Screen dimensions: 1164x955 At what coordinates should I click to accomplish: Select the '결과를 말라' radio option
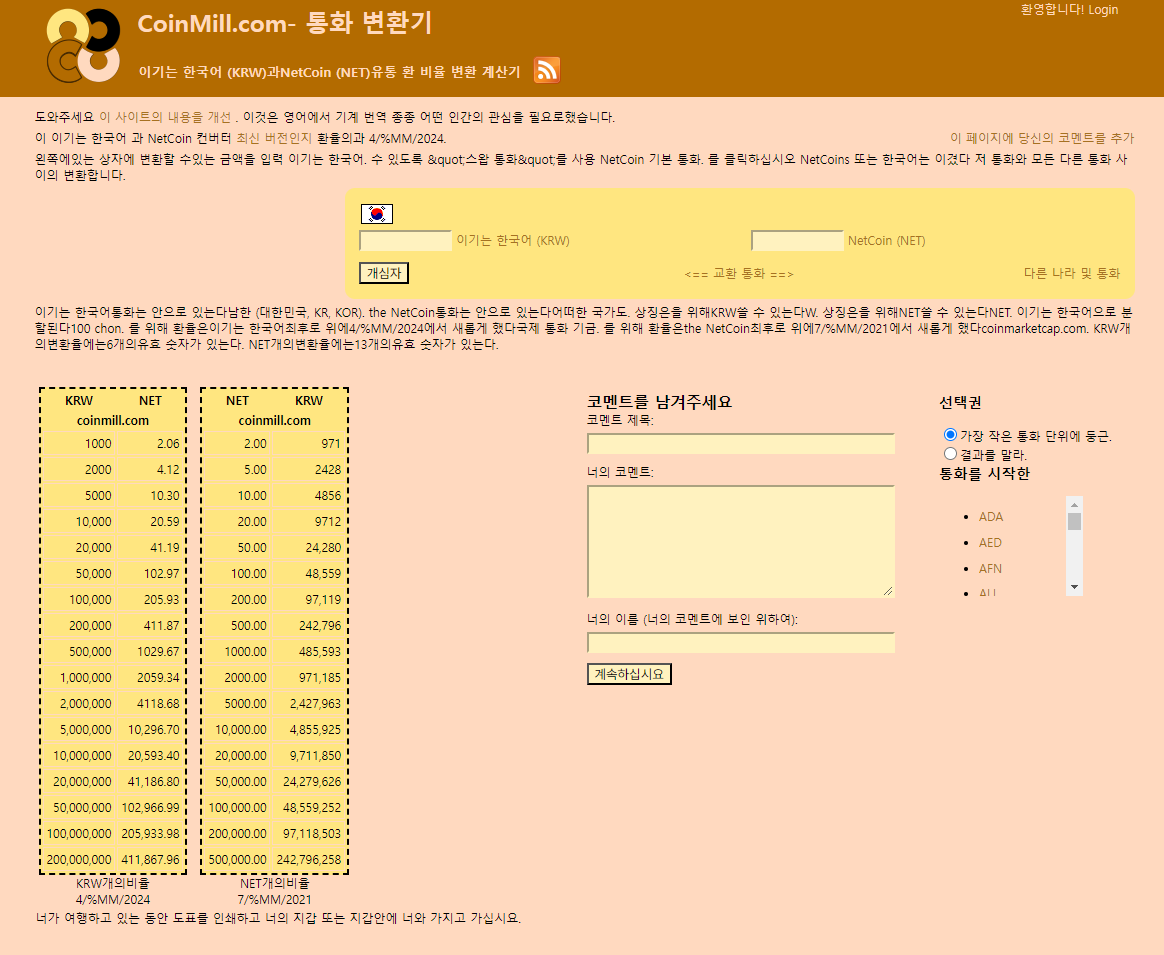[949, 453]
